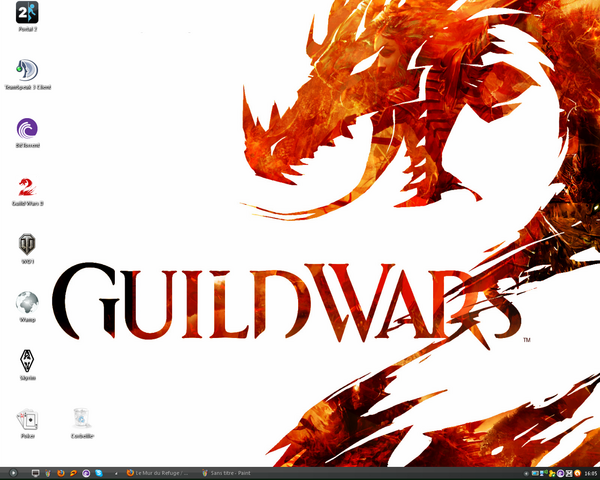
Task: Launch Paint from the quick launch bar
Action: click(48, 473)
